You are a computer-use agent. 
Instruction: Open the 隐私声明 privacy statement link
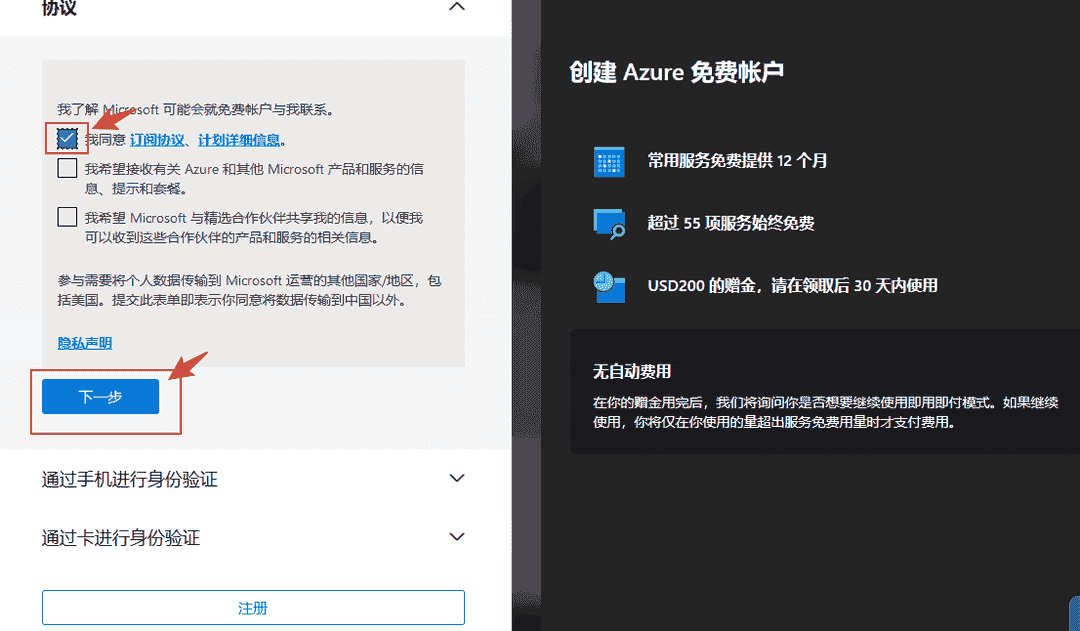85,343
